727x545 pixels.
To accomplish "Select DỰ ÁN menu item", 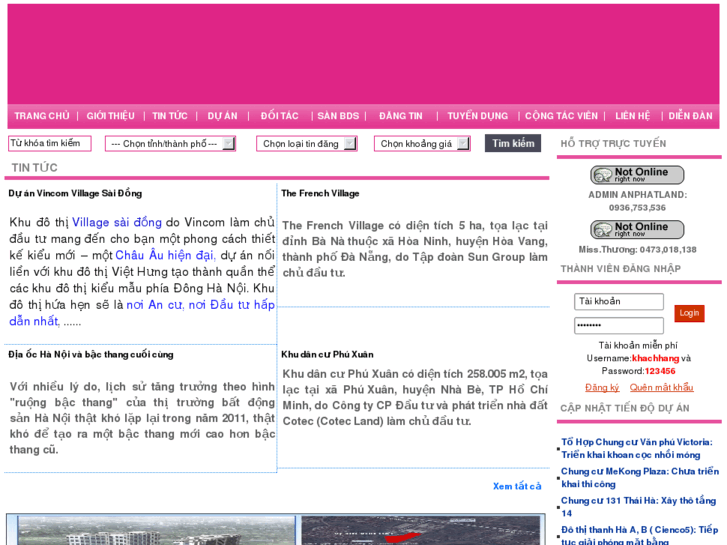I will (222, 116).
